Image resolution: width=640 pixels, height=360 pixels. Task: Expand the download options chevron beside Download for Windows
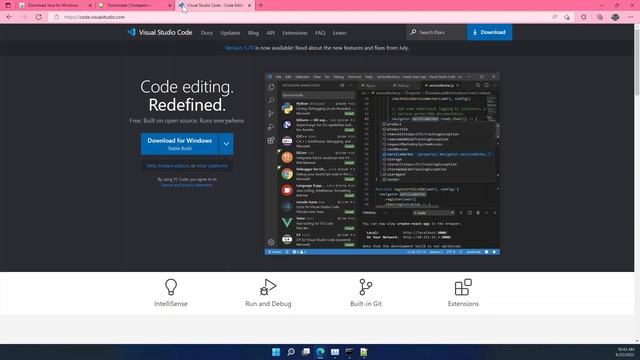[226, 144]
